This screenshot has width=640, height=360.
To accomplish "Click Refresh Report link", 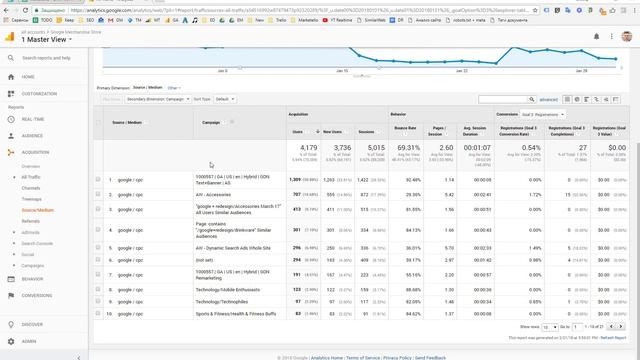I will (613, 338).
